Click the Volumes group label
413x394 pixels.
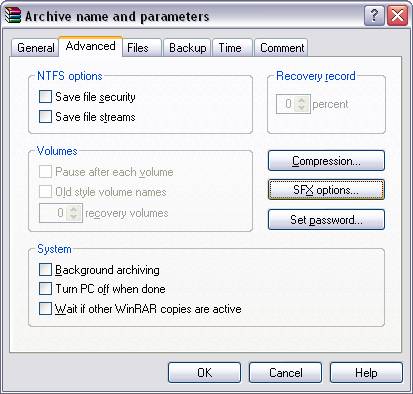click(x=57, y=151)
